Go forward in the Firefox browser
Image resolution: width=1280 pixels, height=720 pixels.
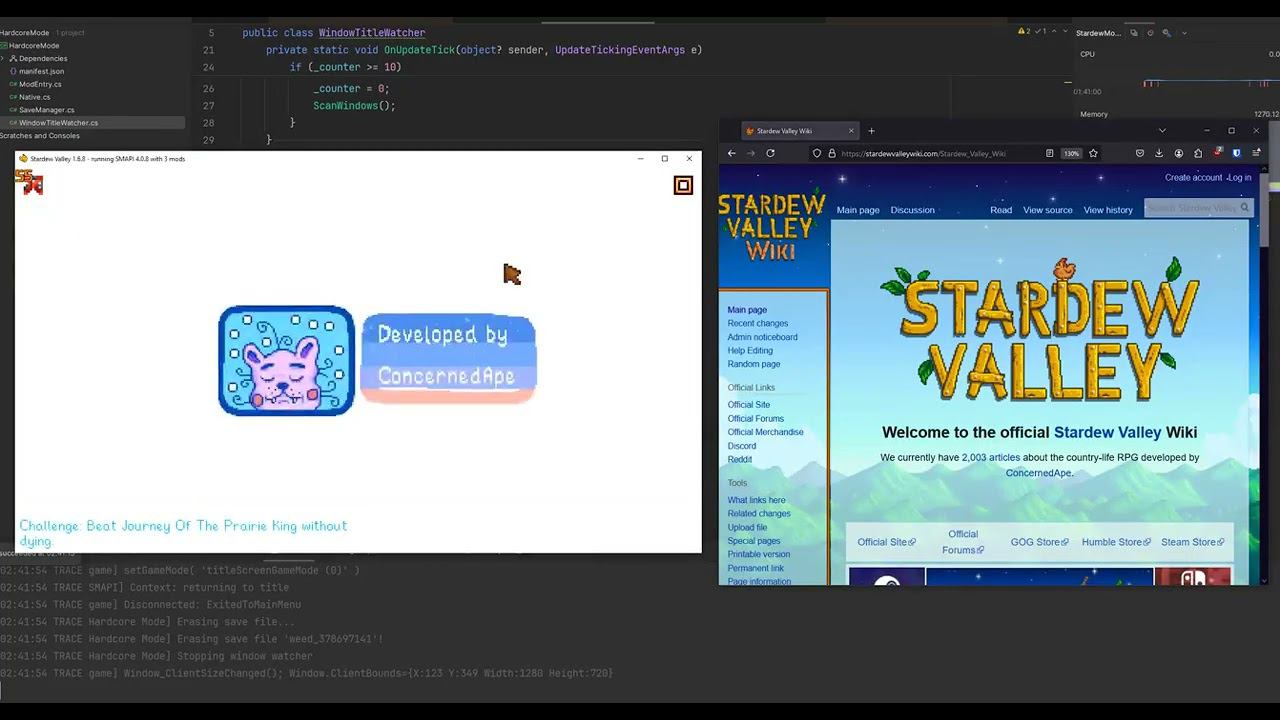tap(751, 153)
